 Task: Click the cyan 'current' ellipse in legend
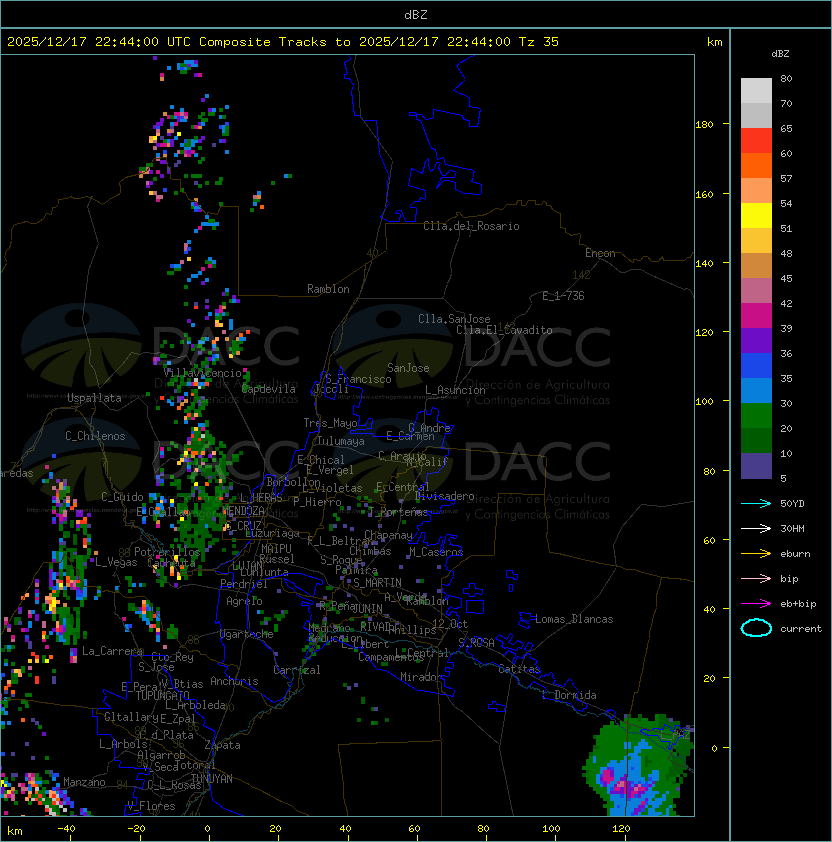756,628
